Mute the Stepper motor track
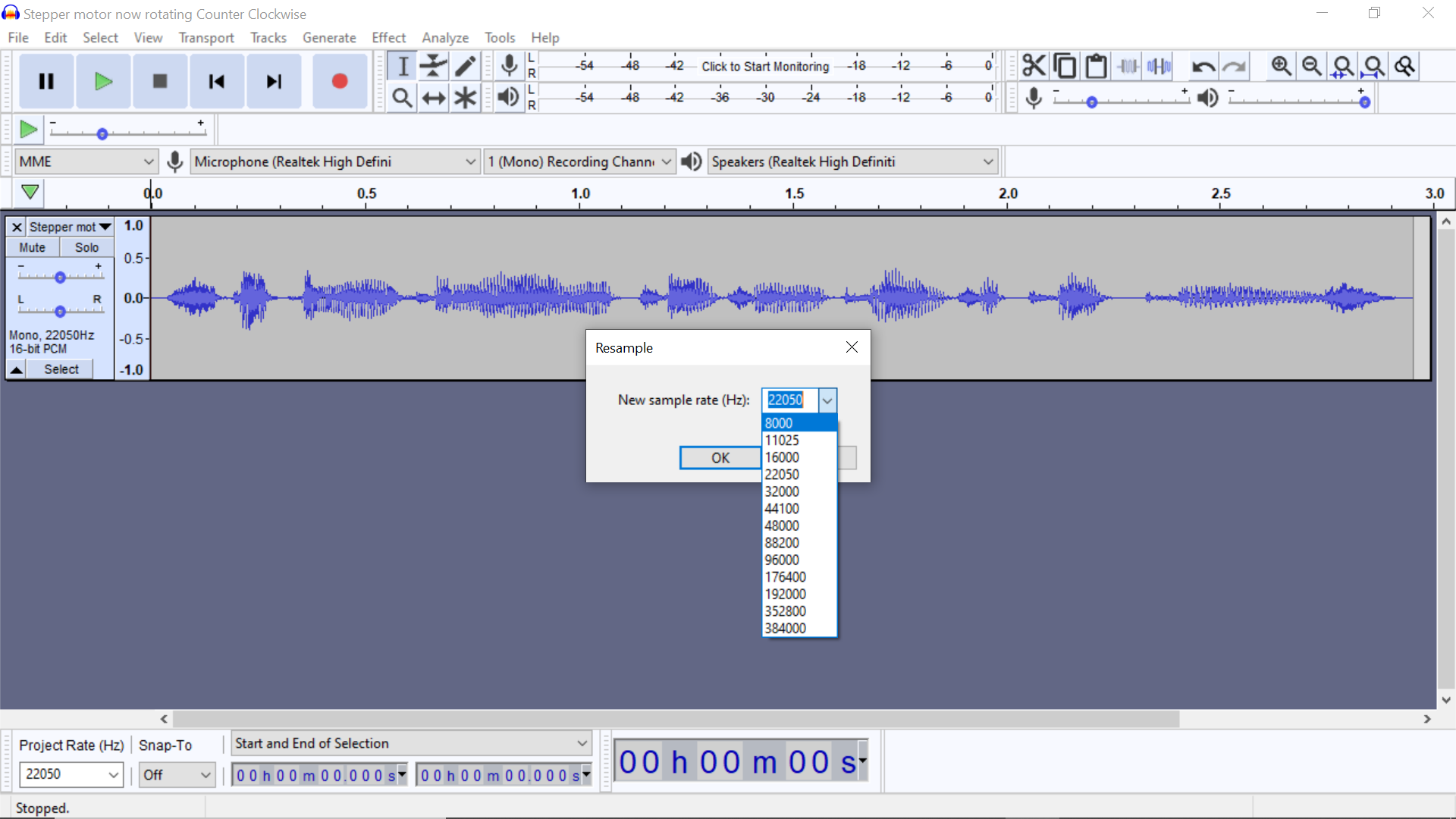The height and width of the screenshot is (819, 1456). point(35,247)
